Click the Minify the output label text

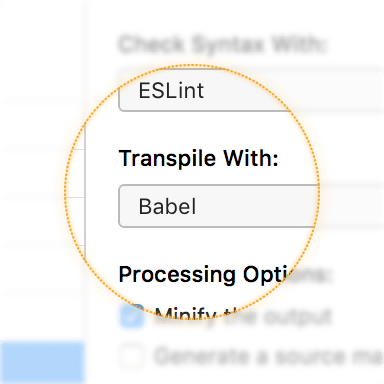click(243, 316)
